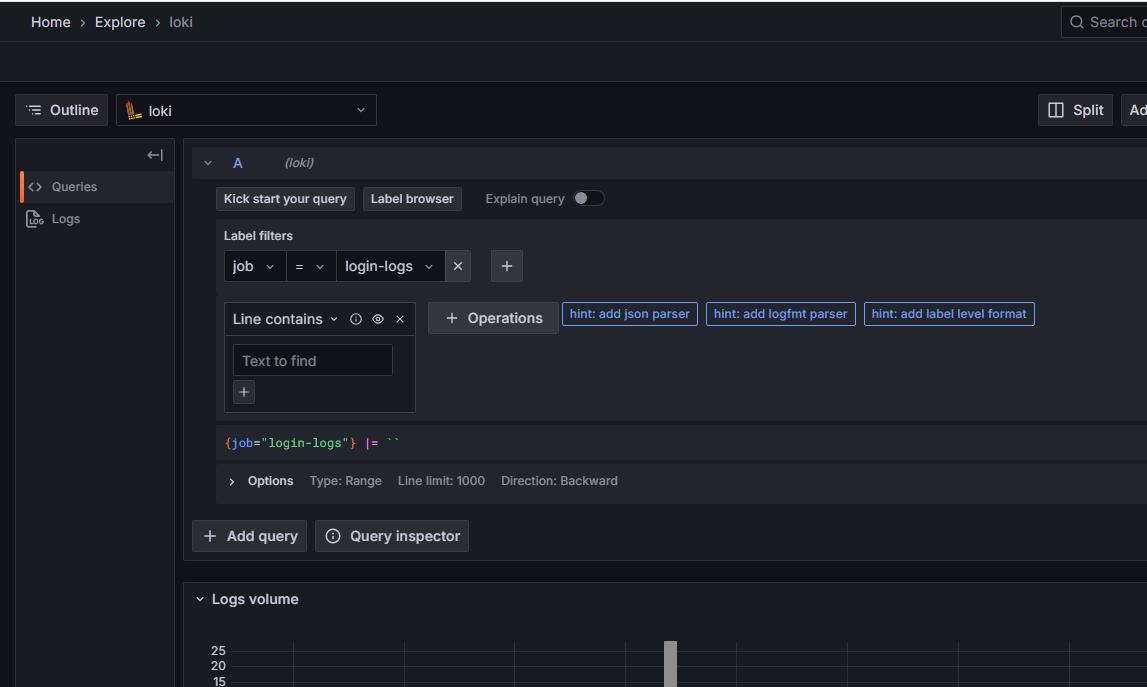The height and width of the screenshot is (687, 1147).
Task: Open the login-logs value dropdown
Action: tap(391, 266)
